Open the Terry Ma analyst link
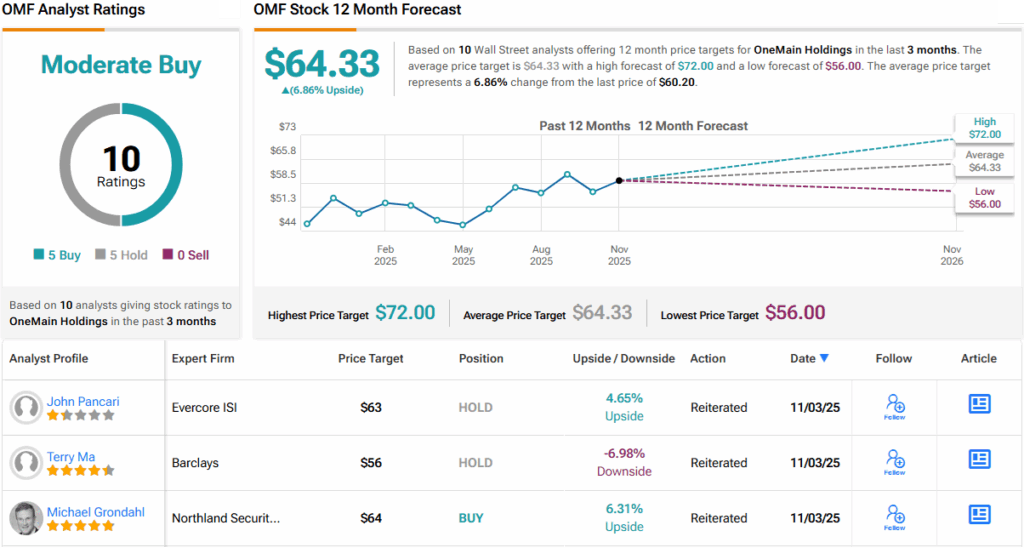Screen dimensions: 1024x548 point(71,457)
